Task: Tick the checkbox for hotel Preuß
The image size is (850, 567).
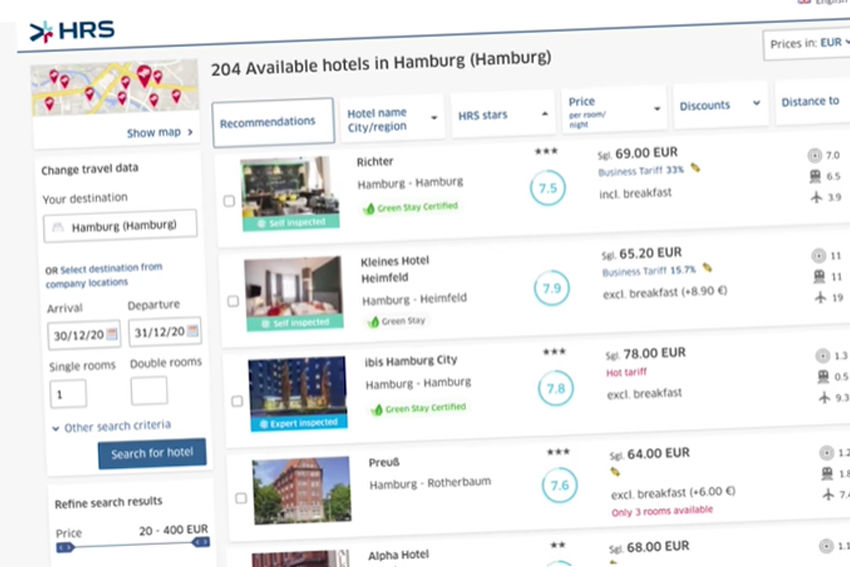Action: (x=241, y=498)
